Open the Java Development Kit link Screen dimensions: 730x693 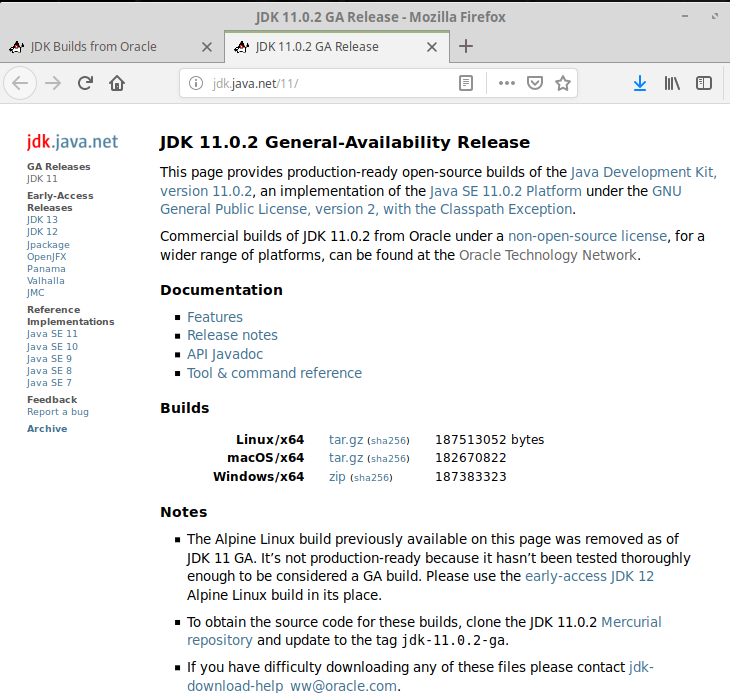pyautogui.click(x=642, y=172)
